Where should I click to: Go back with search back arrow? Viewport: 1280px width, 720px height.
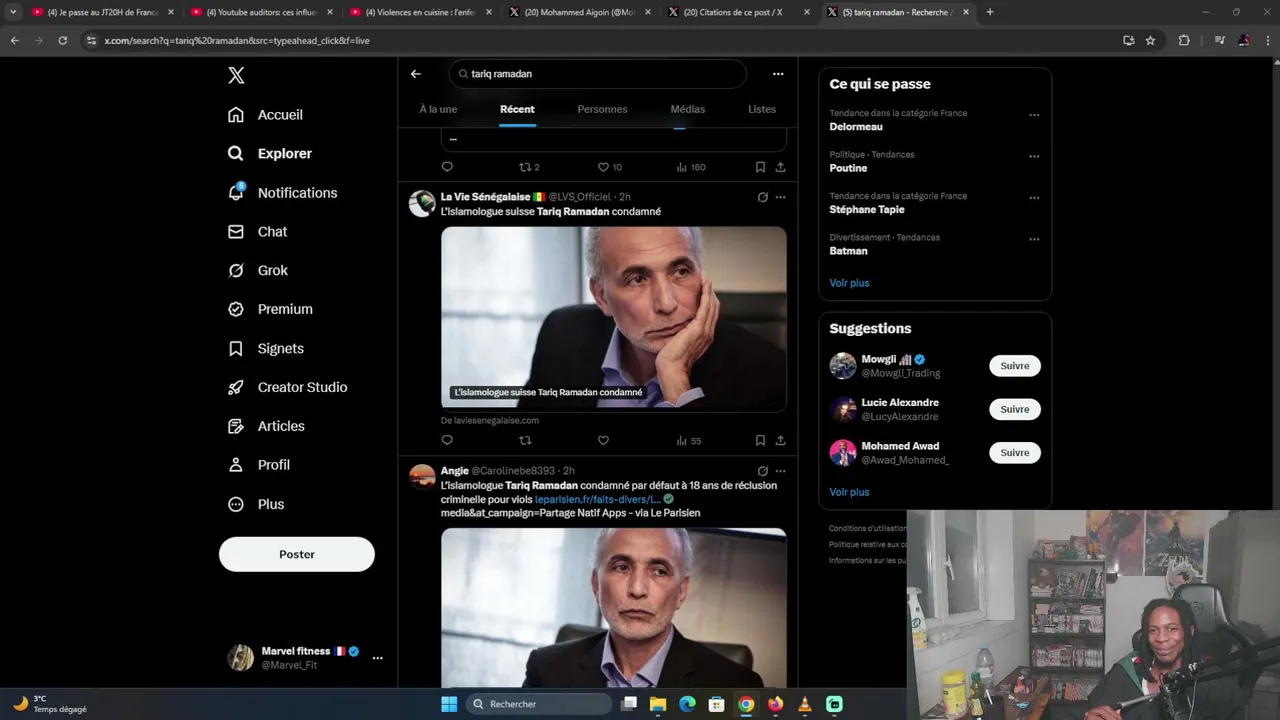click(x=416, y=73)
